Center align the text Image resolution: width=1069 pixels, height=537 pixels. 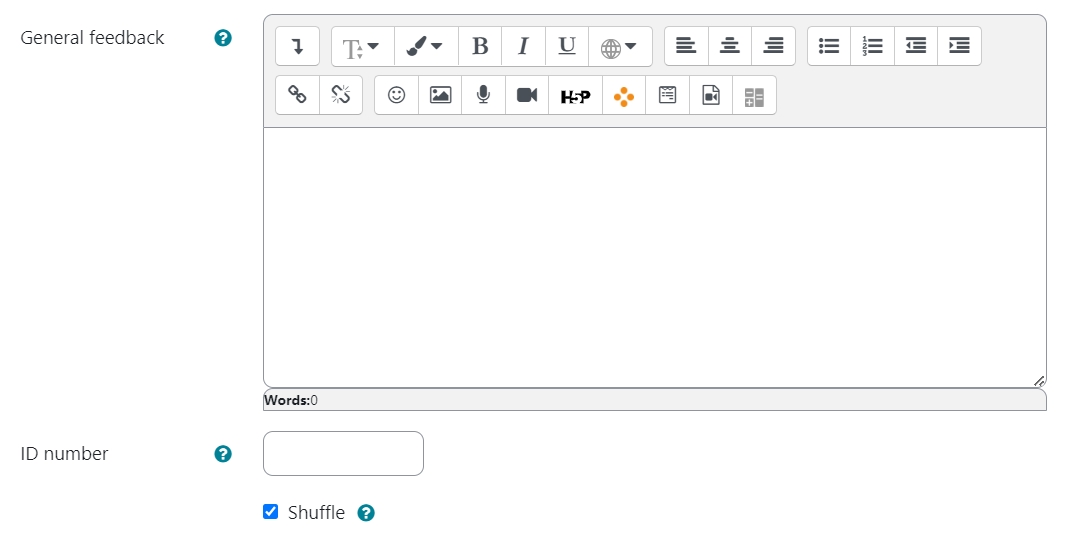coord(730,46)
